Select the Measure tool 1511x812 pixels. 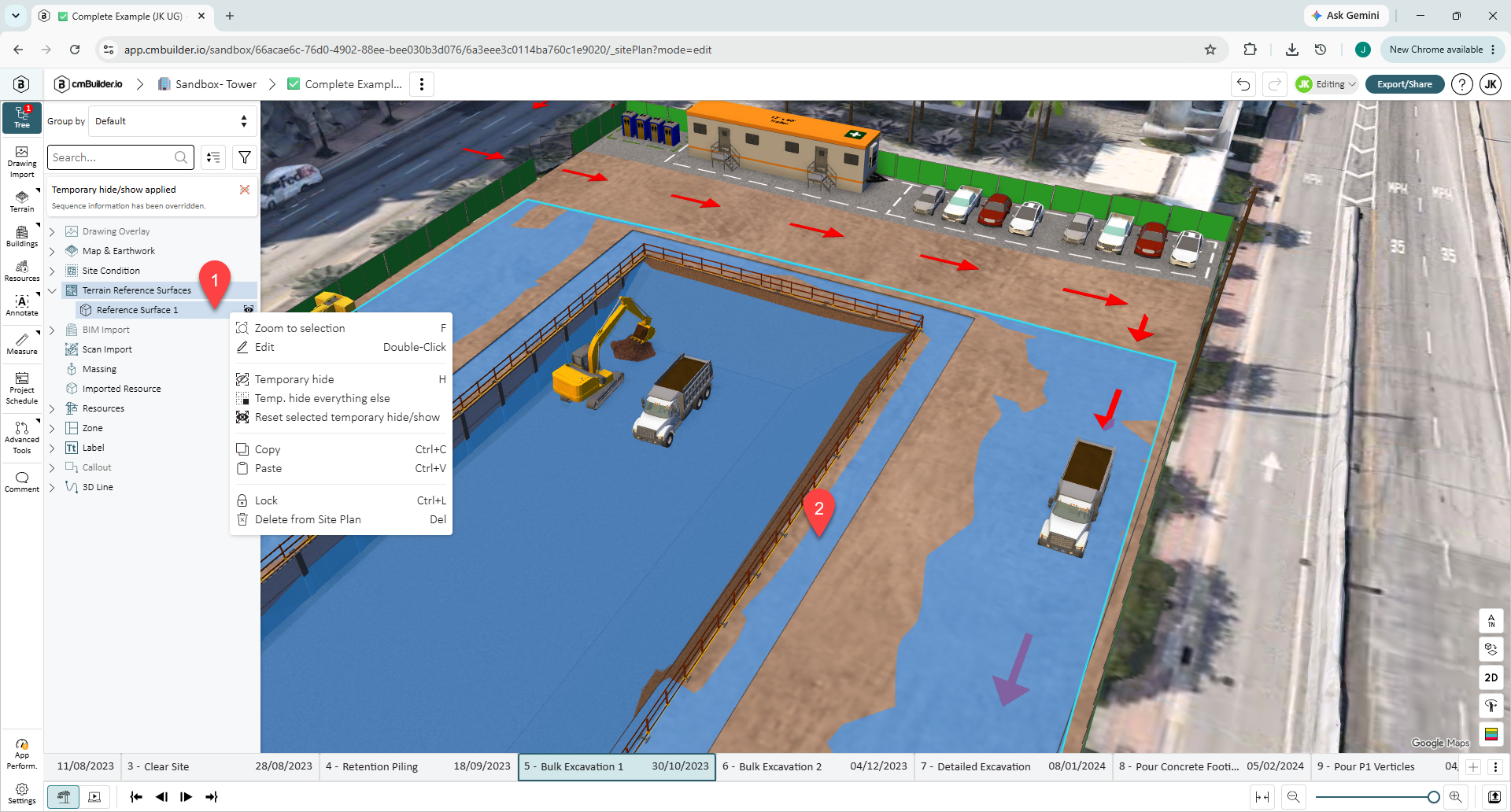[22, 343]
